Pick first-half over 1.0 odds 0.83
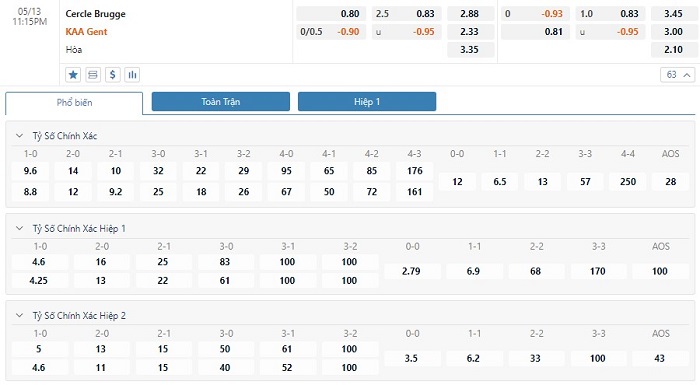This screenshot has width=700, height=385. [610, 14]
